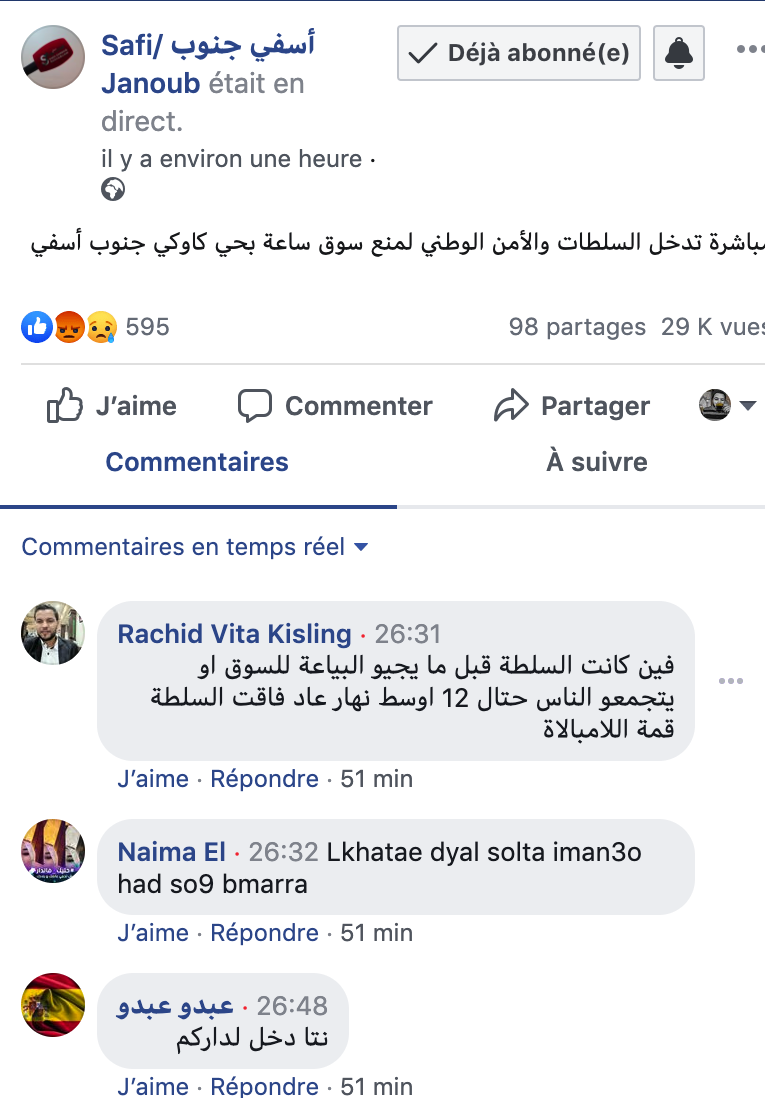Switch to the Commentaires tab
The height and width of the screenshot is (1098, 765).
coord(197,462)
